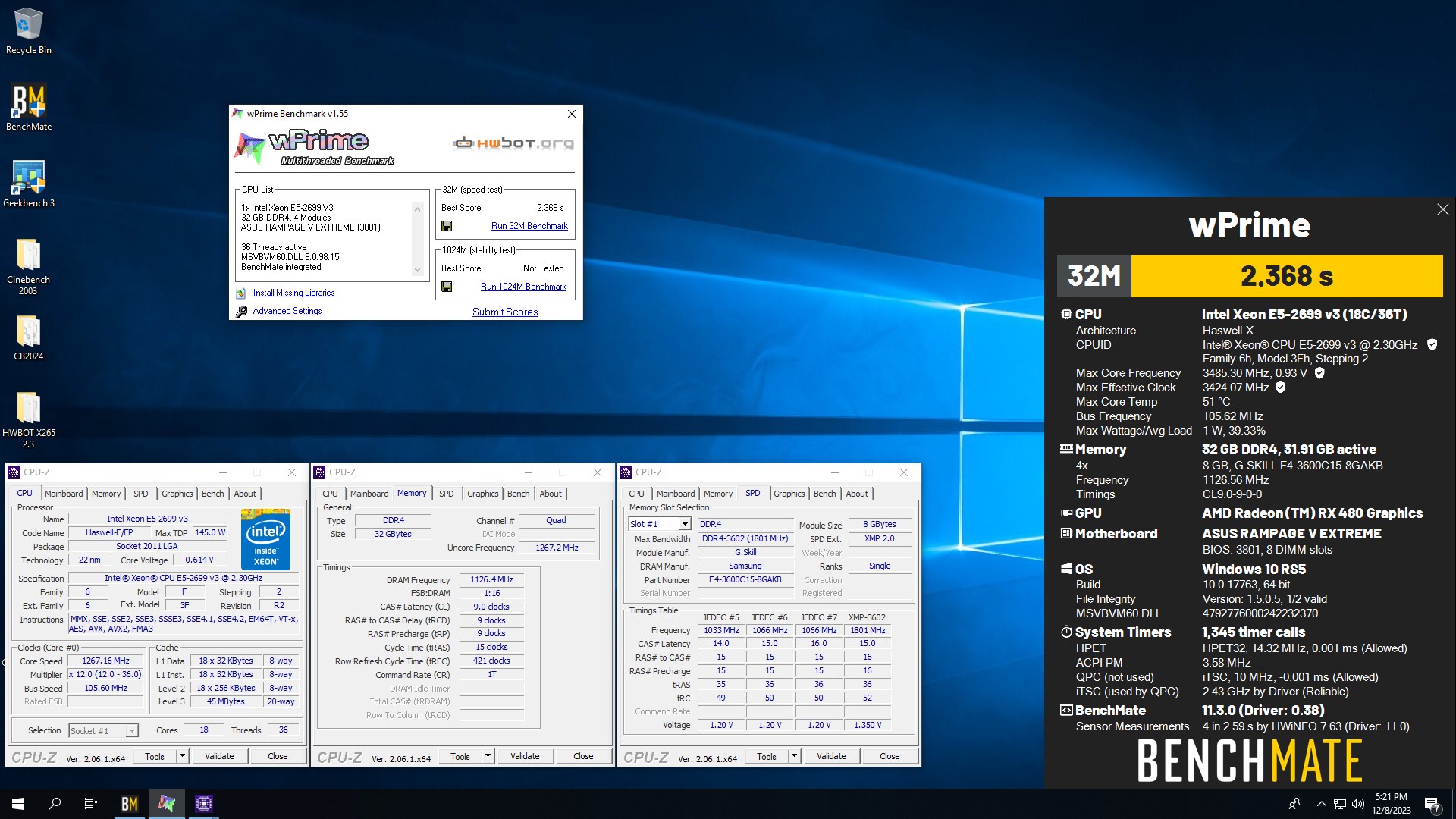Open the network icon in system tray

pyautogui.click(x=1340, y=804)
